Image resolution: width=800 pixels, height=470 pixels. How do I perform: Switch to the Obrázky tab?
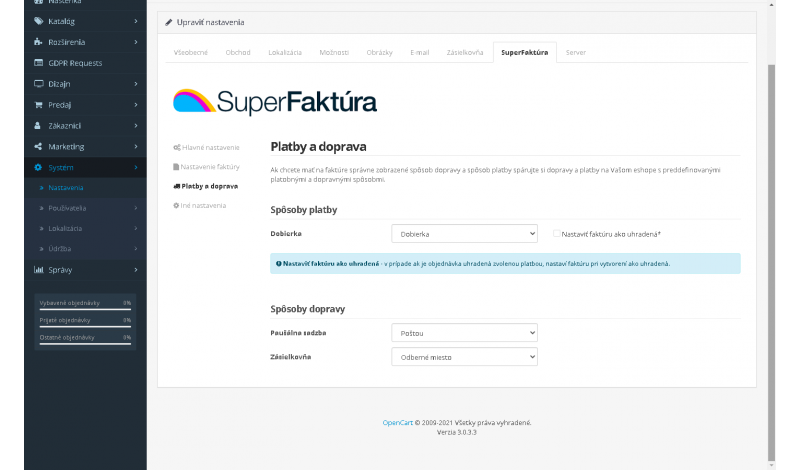[380, 53]
